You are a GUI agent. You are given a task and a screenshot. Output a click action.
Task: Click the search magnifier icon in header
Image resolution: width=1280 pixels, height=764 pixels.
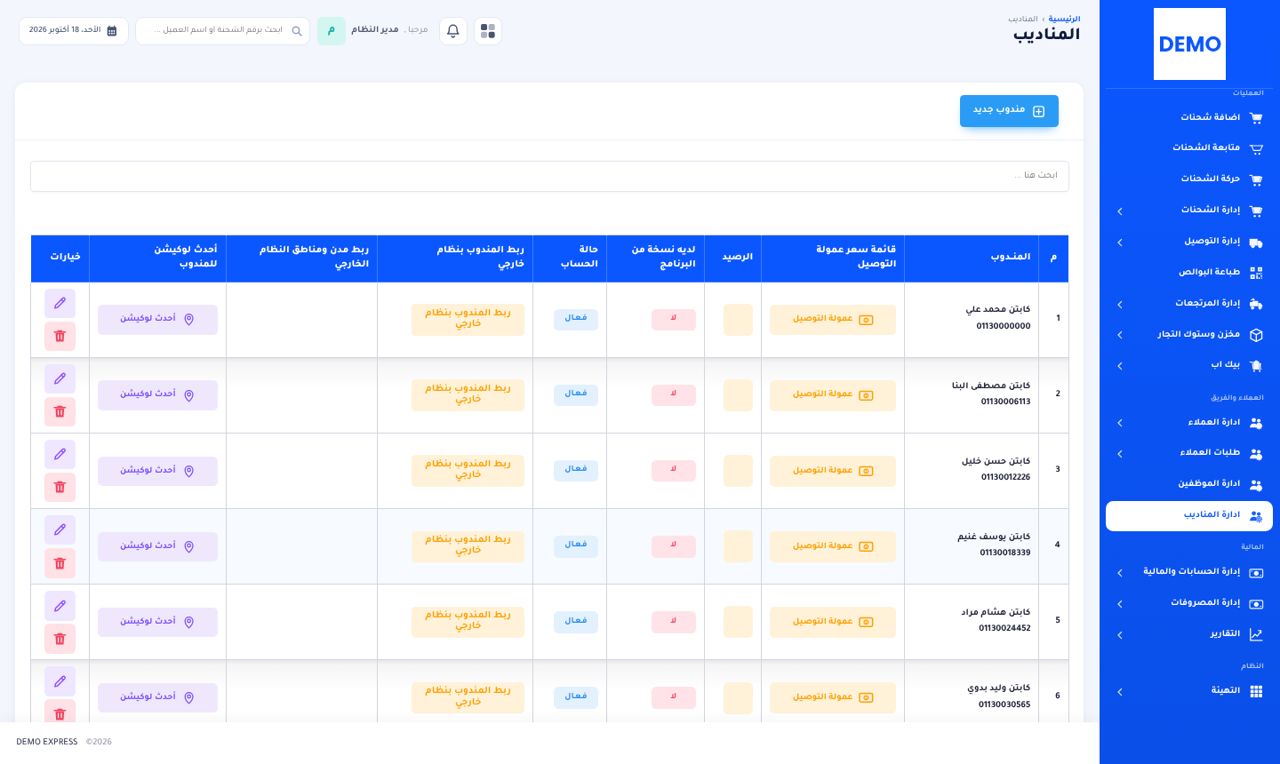296,31
